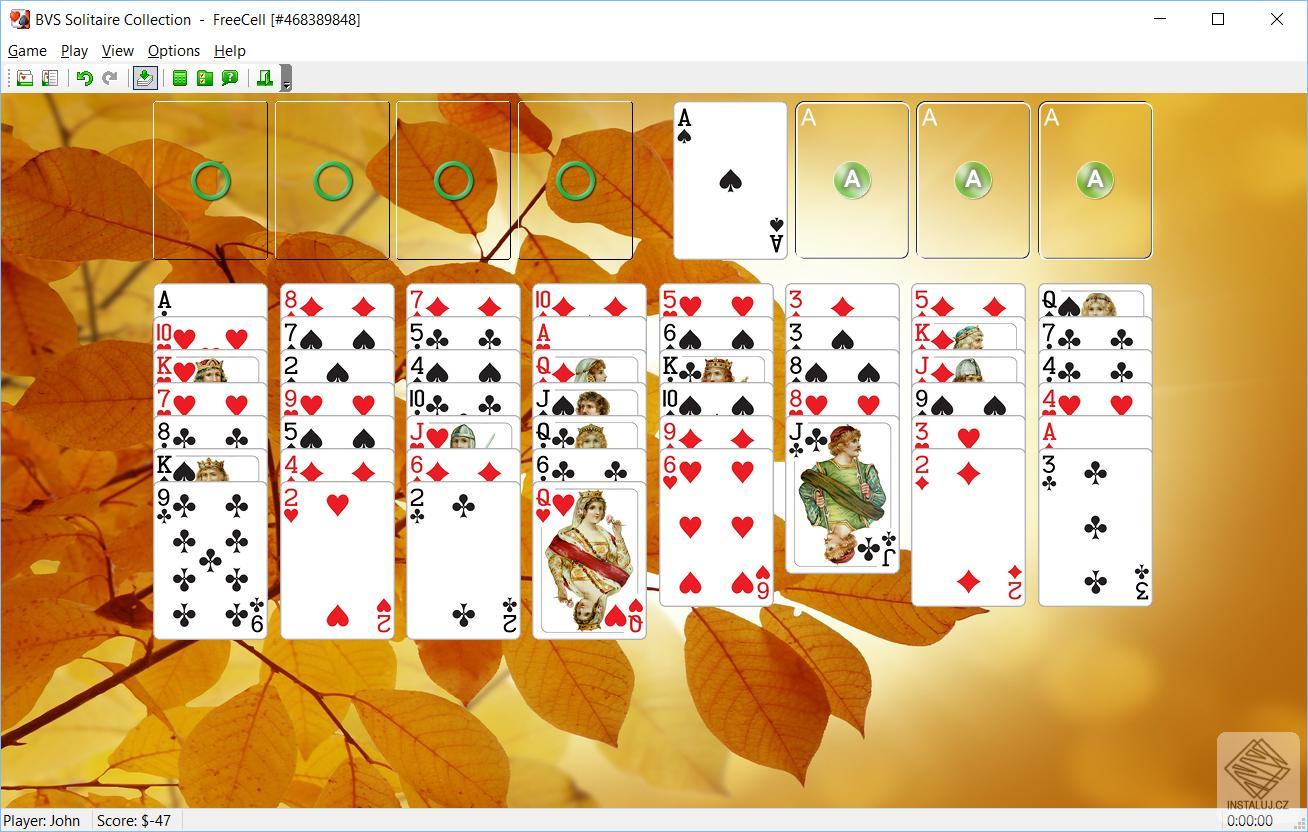
Task: Click the new game toolbar icon
Action: [25, 78]
